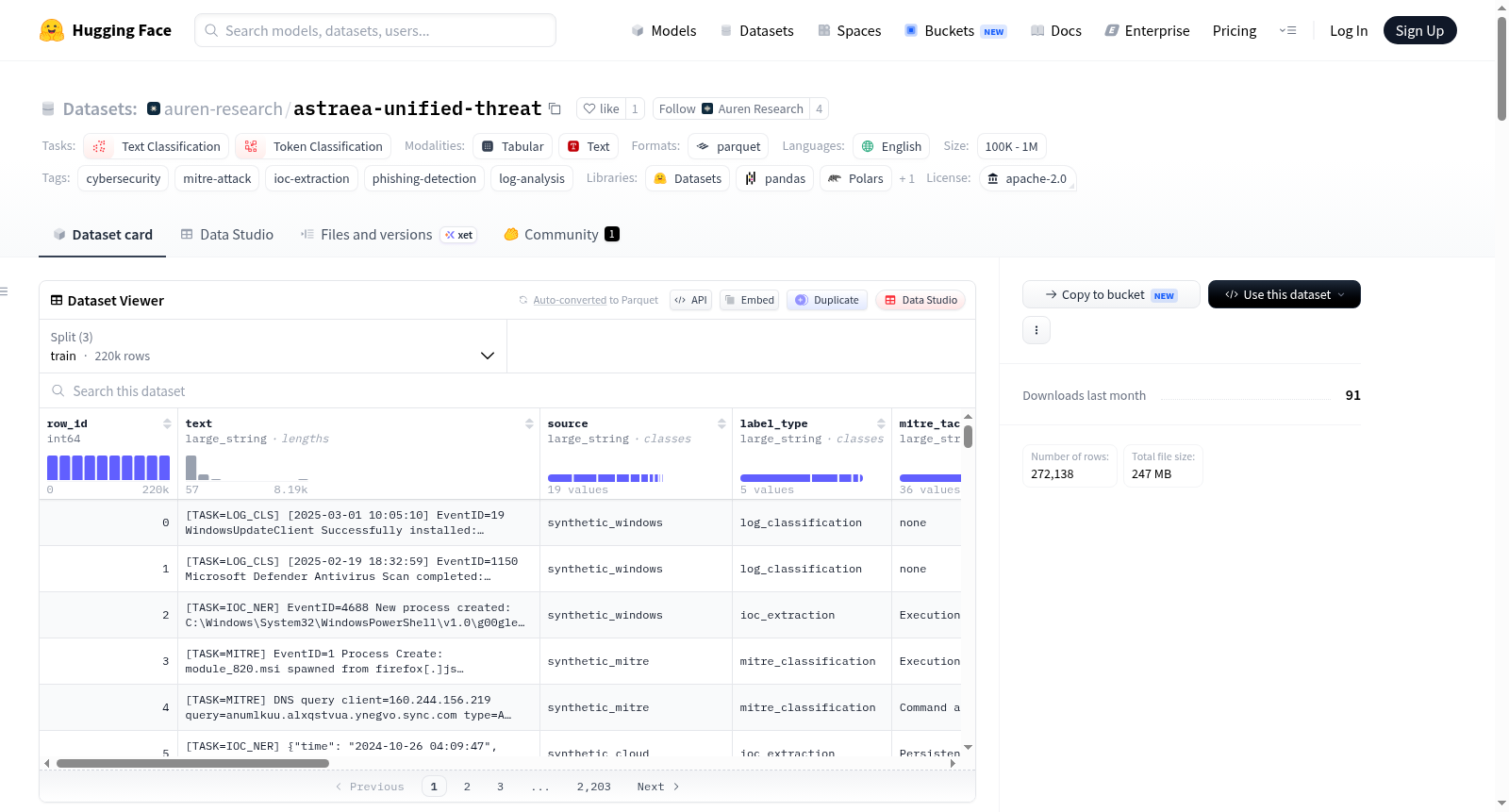Expand the more navigation menu icon
1509x812 pixels.
point(1287,31)
